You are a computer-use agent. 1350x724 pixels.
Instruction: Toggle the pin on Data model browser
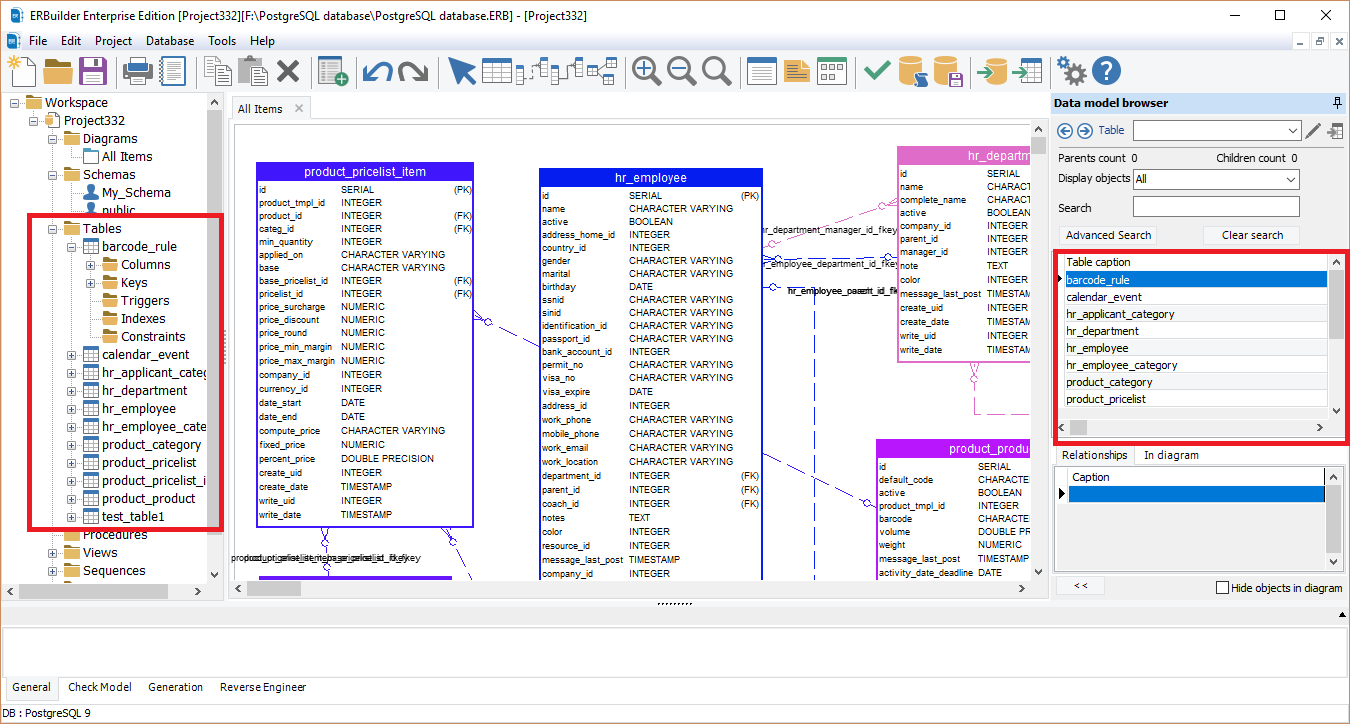pos(1339,103)
